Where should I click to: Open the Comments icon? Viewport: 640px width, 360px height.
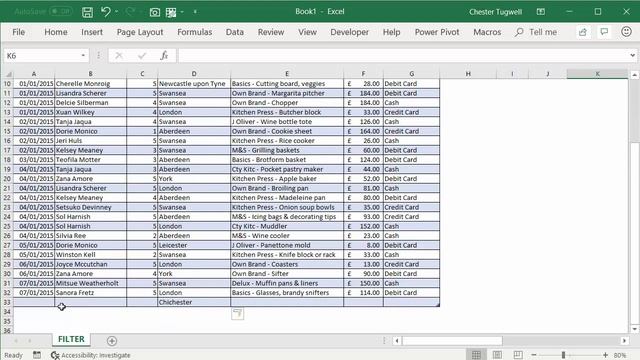[604, 32]
